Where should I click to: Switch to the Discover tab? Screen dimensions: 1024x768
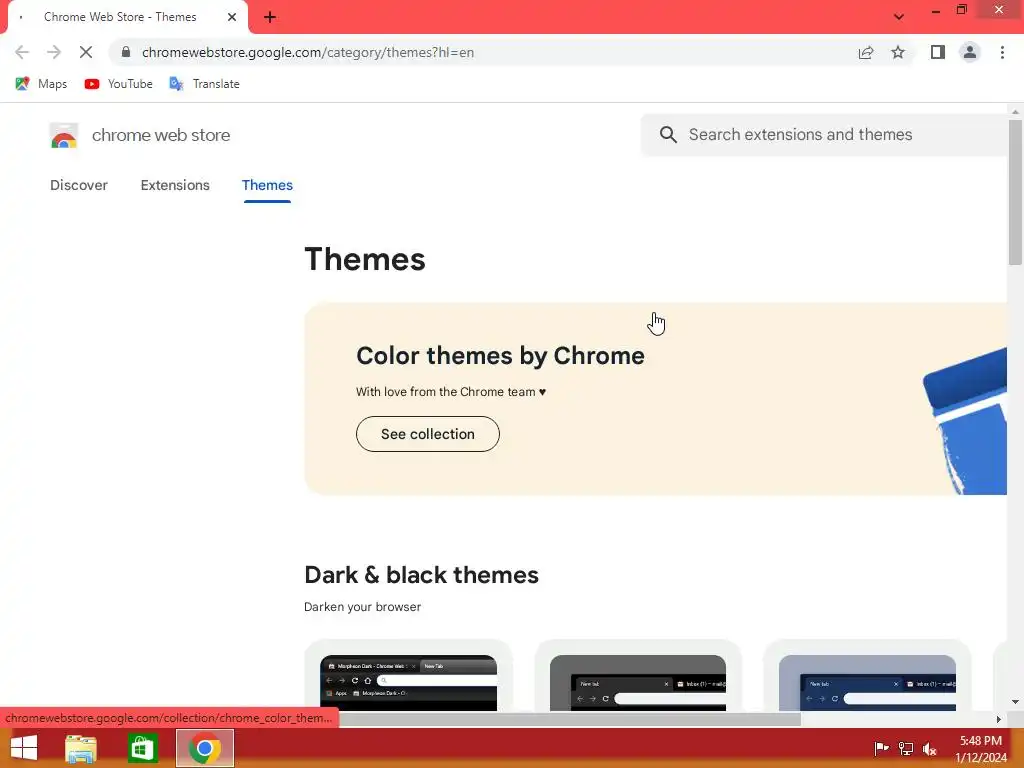79,185
